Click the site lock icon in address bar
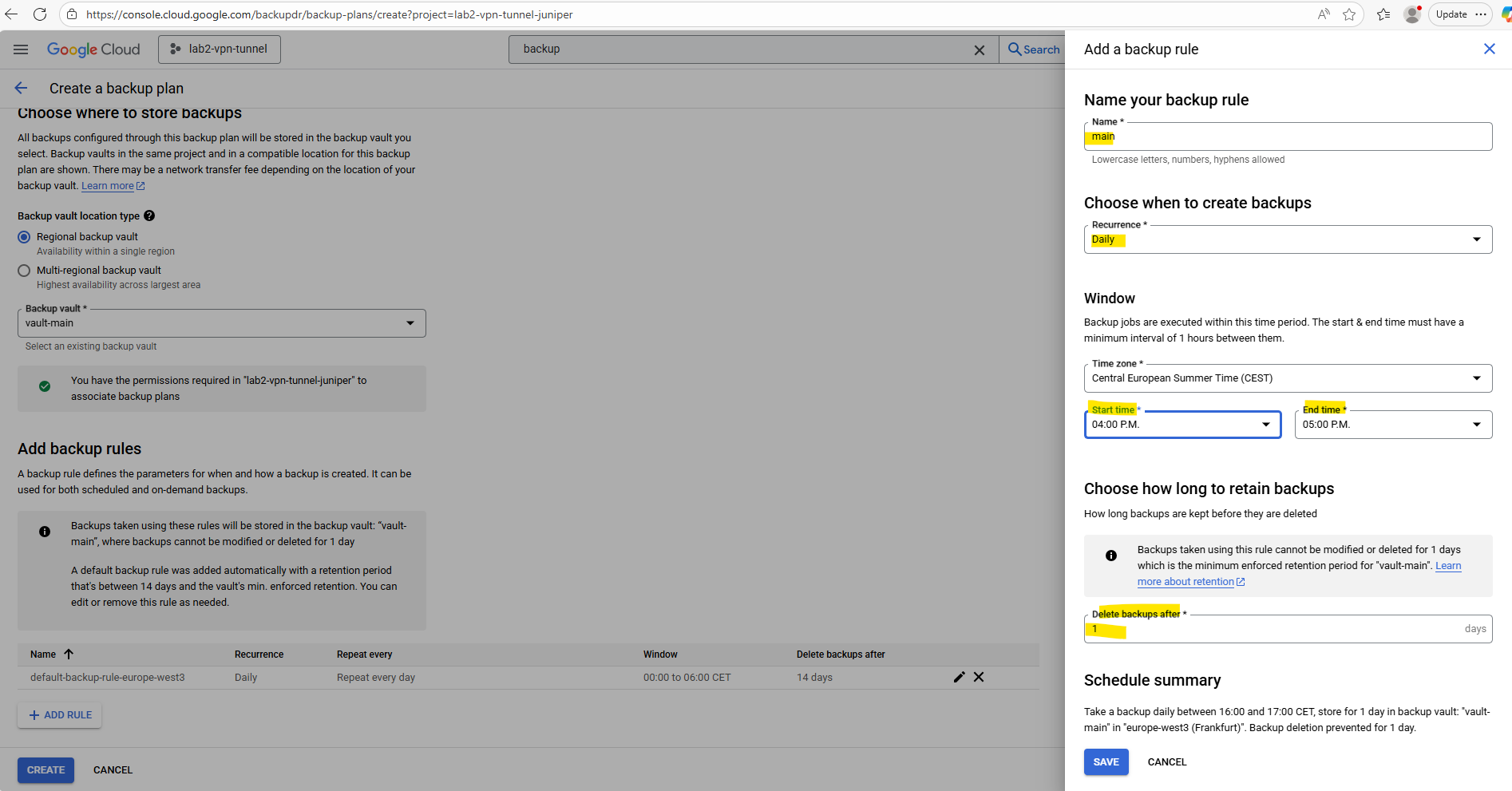1512x791 pixels. click(x=72, y=14)
